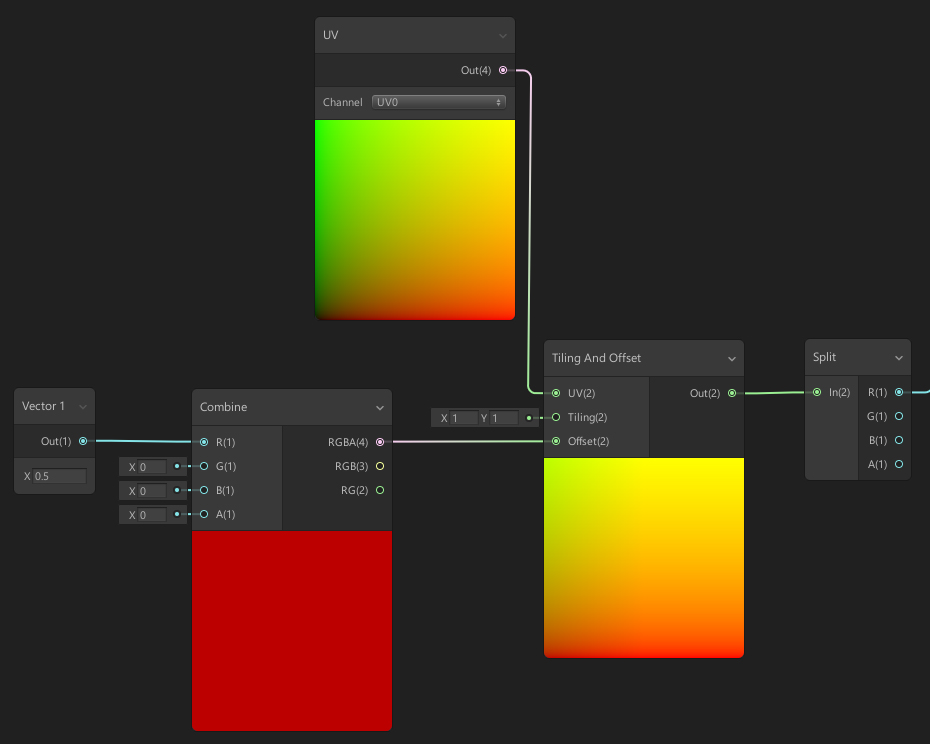The height and width of the screenshot is (744, 930).
Task: Collapse the UV node with its chevron
Action: point(502,36)
